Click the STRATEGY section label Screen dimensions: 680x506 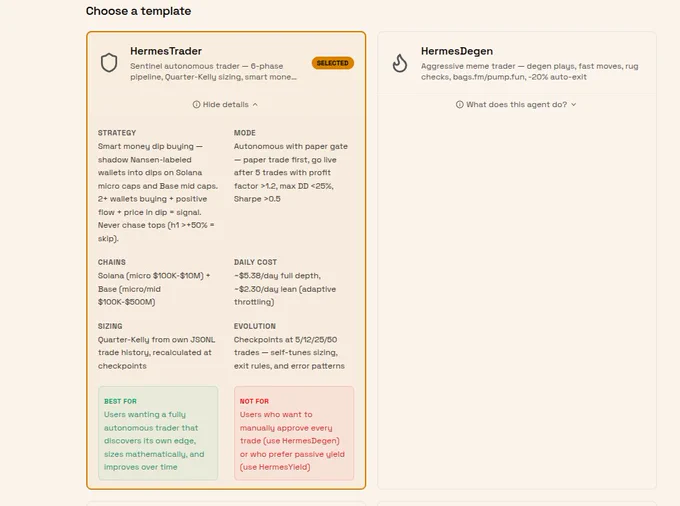117,133
